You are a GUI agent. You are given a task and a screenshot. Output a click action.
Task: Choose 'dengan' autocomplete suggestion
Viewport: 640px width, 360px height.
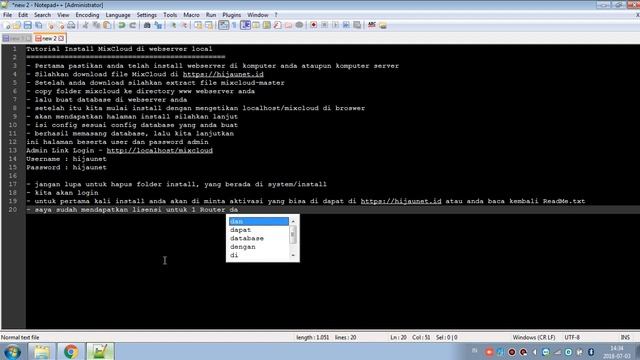(258, 247)
